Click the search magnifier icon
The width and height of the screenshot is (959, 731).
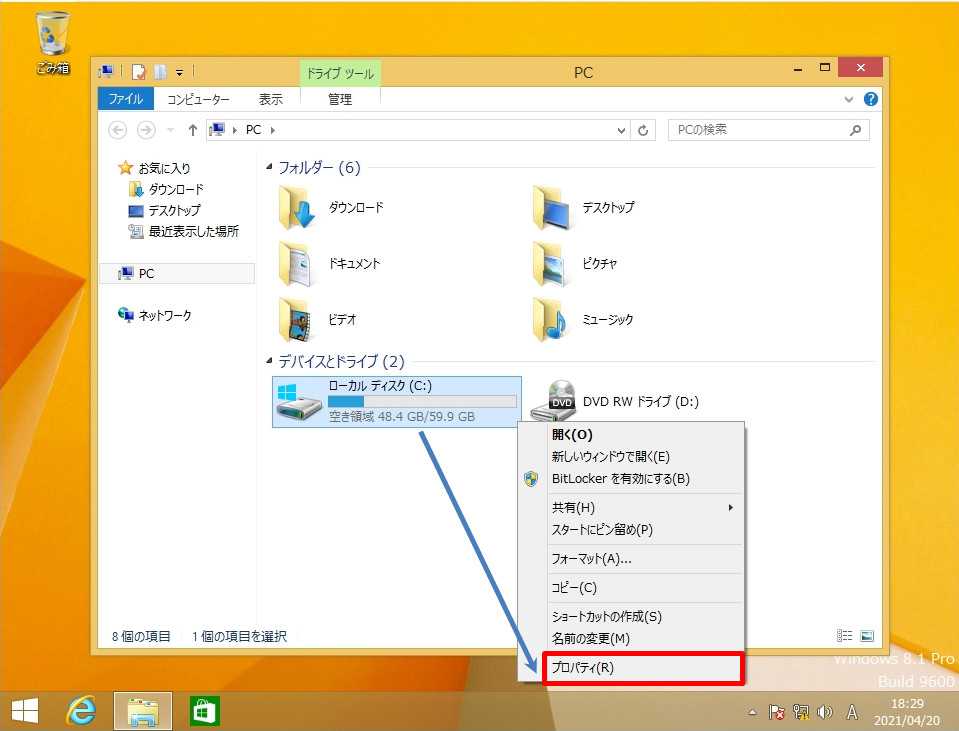[x=856, y=130]
